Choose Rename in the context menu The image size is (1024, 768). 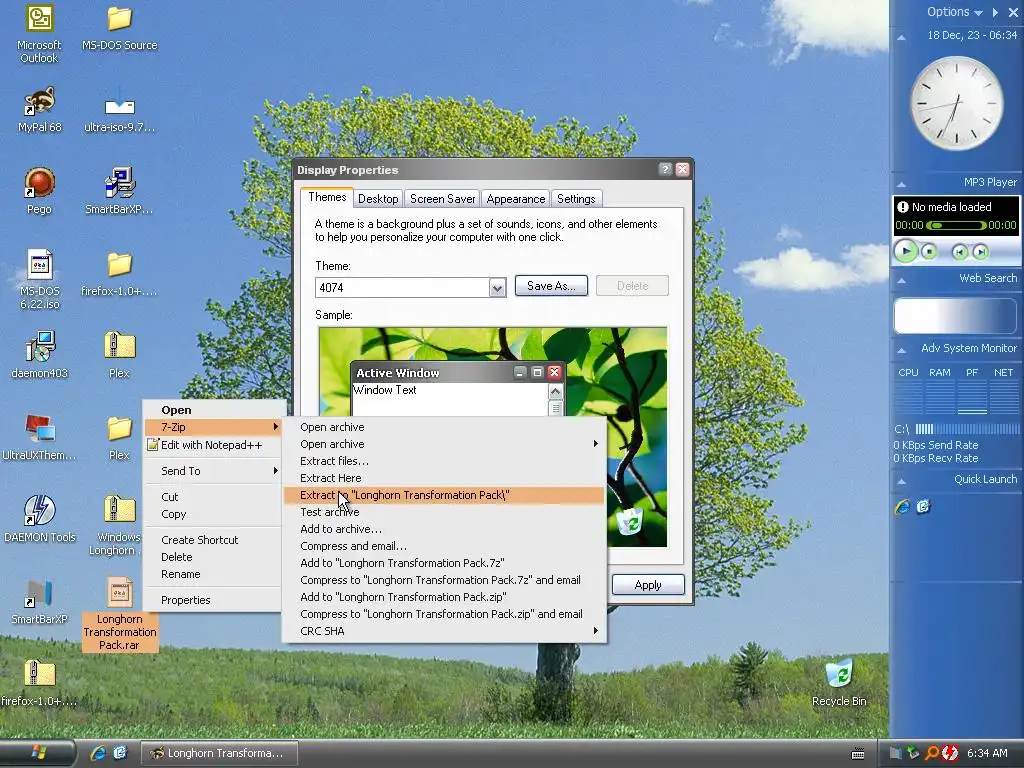click(214, 574)
